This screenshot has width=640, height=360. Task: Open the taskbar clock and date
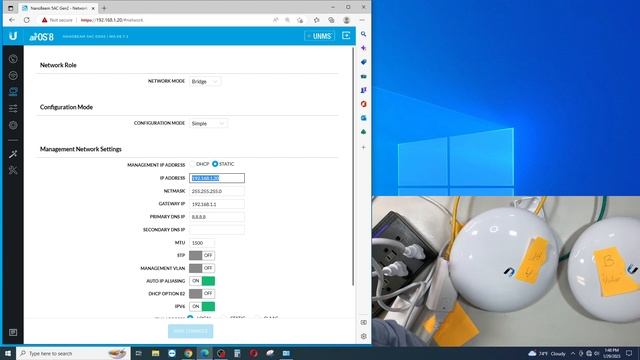pyautogui.click(x=611, y=353)
